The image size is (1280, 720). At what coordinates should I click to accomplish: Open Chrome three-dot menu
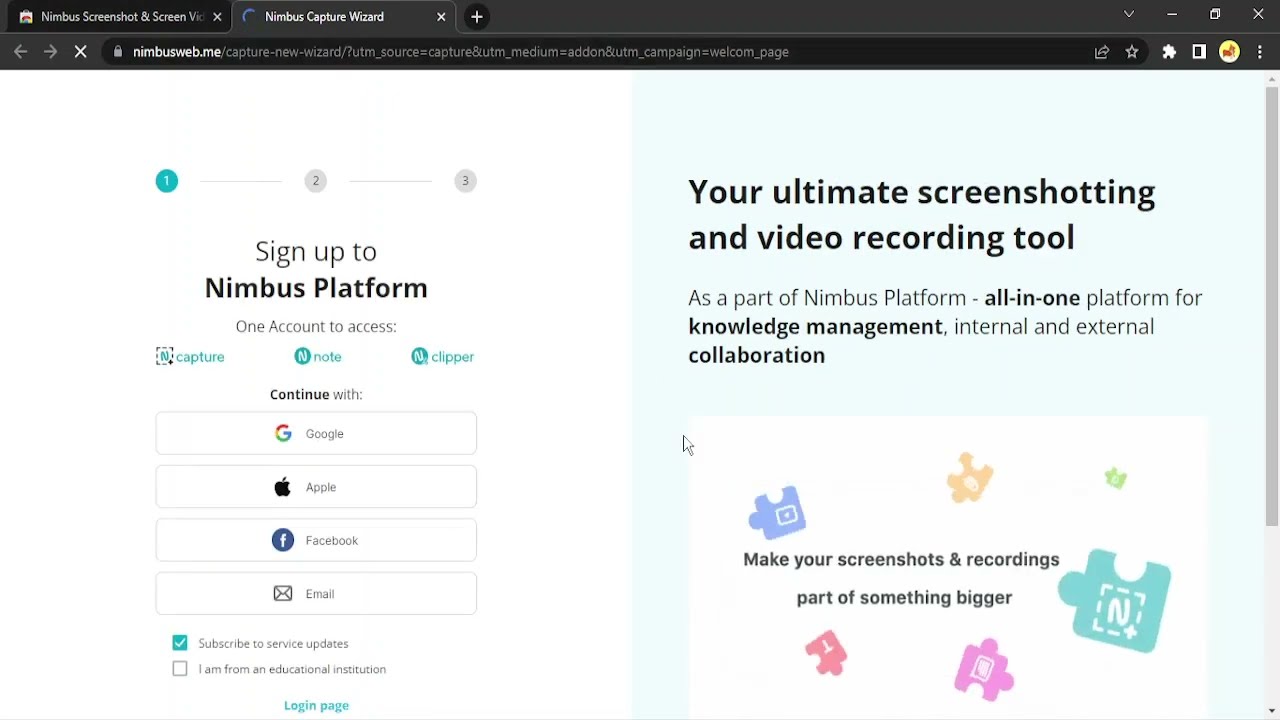tap(1260, 52)
